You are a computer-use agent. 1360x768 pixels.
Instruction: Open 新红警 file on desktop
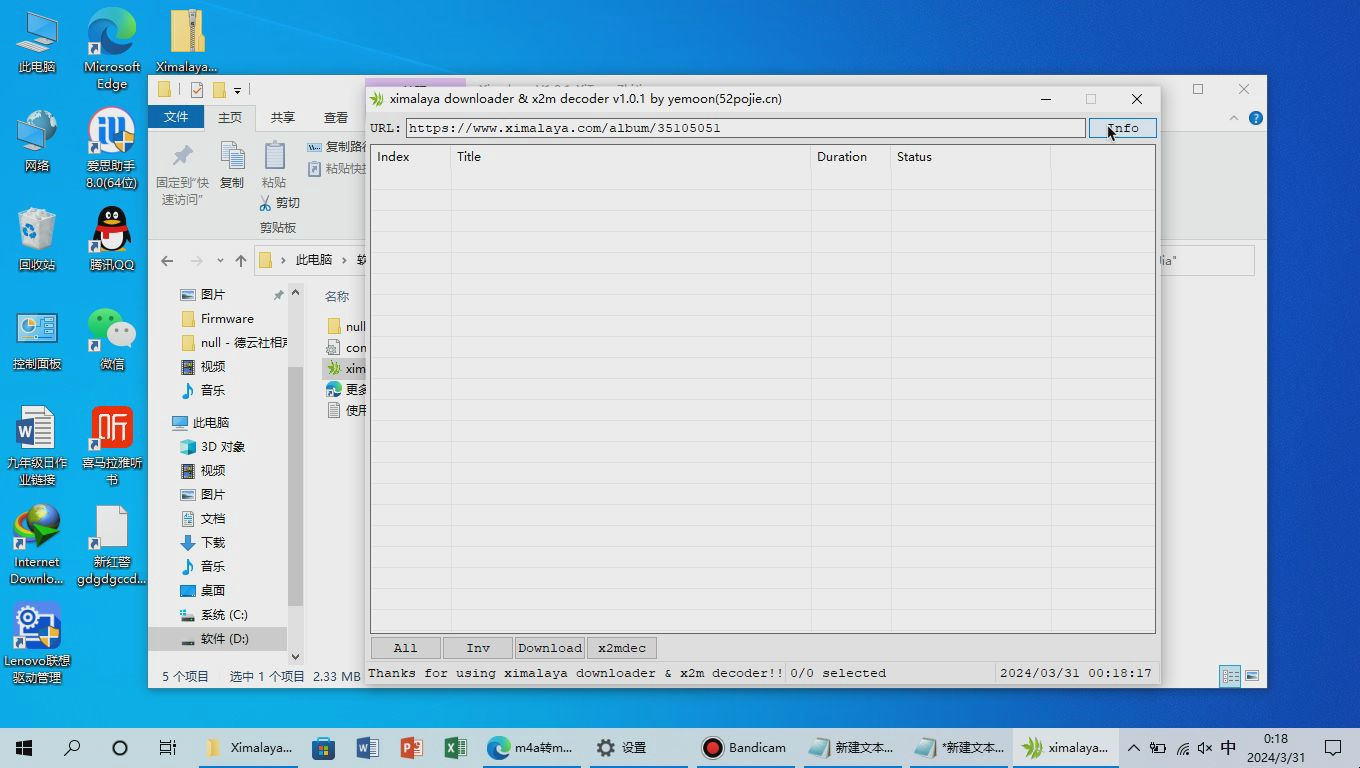pos(112,545)
